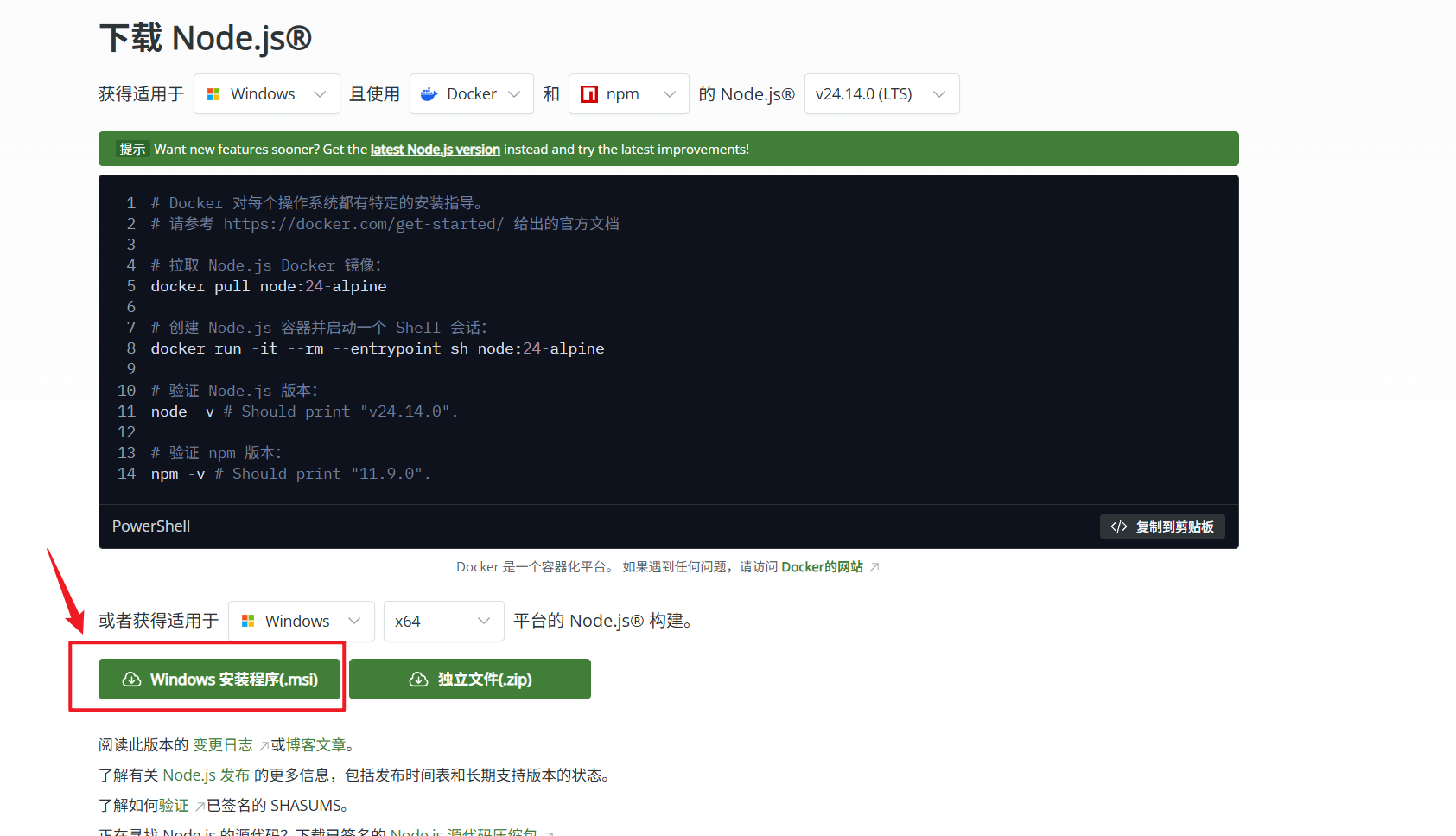Open the Windows operating system dropdown
1456x836 pixels.
266,93
